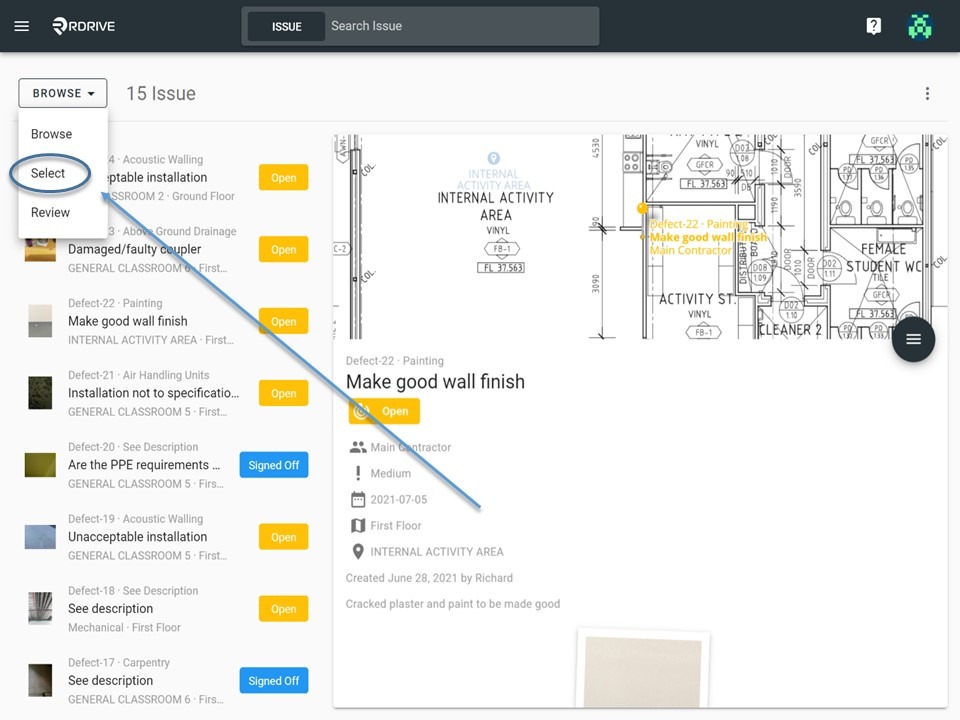
Task: Open the user avatar profile
Action: point(919,26)
